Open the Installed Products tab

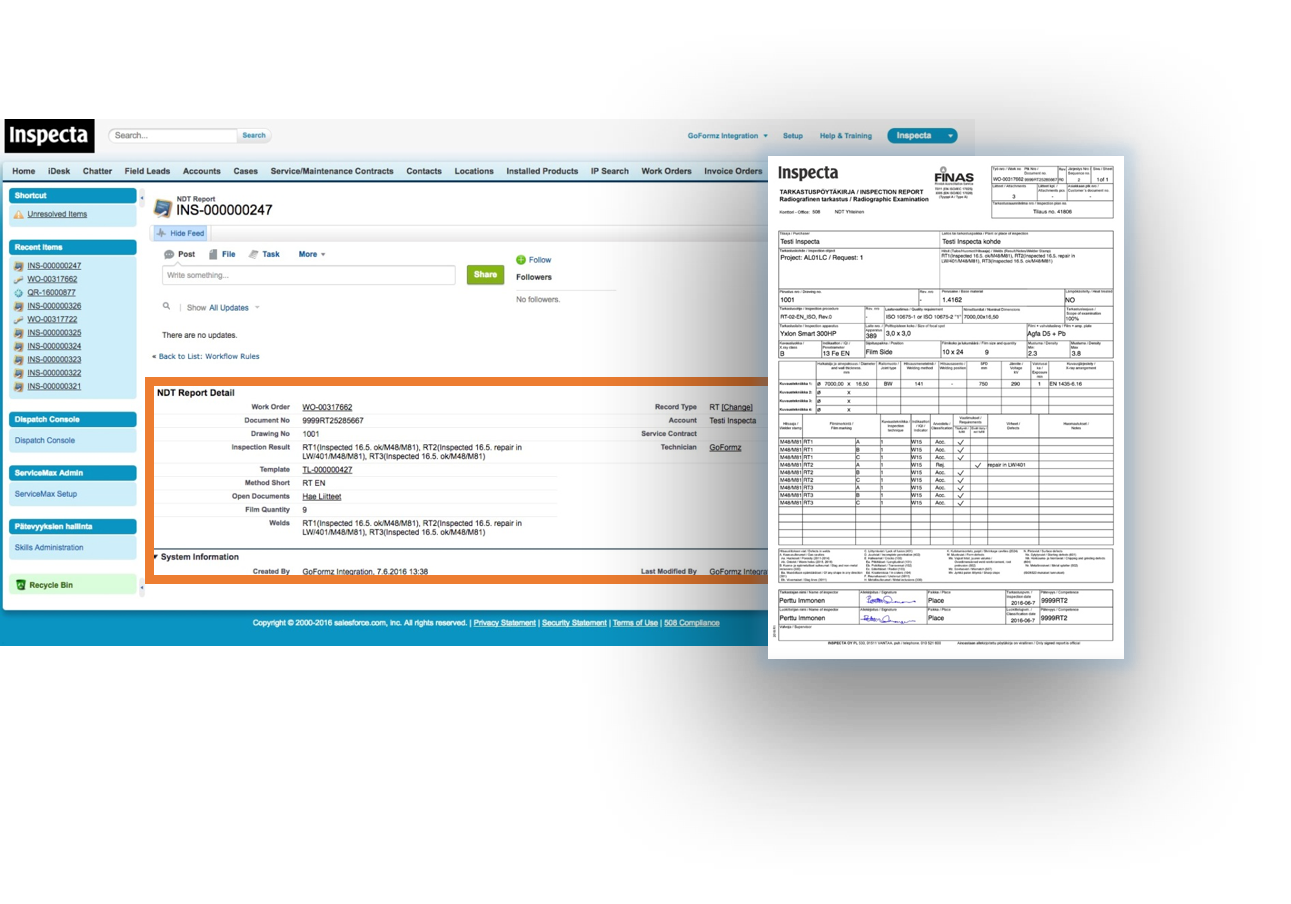point(542,171)
